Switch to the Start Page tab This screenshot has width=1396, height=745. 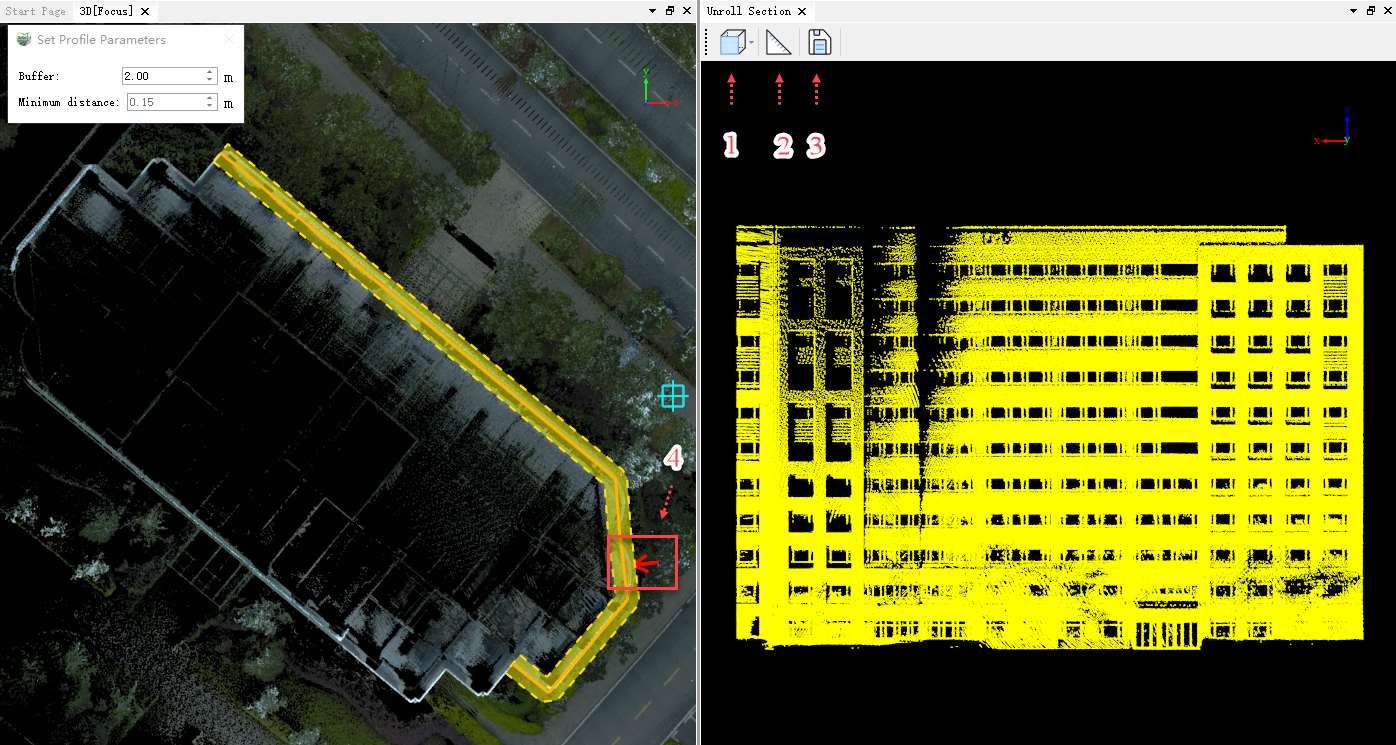36,11
